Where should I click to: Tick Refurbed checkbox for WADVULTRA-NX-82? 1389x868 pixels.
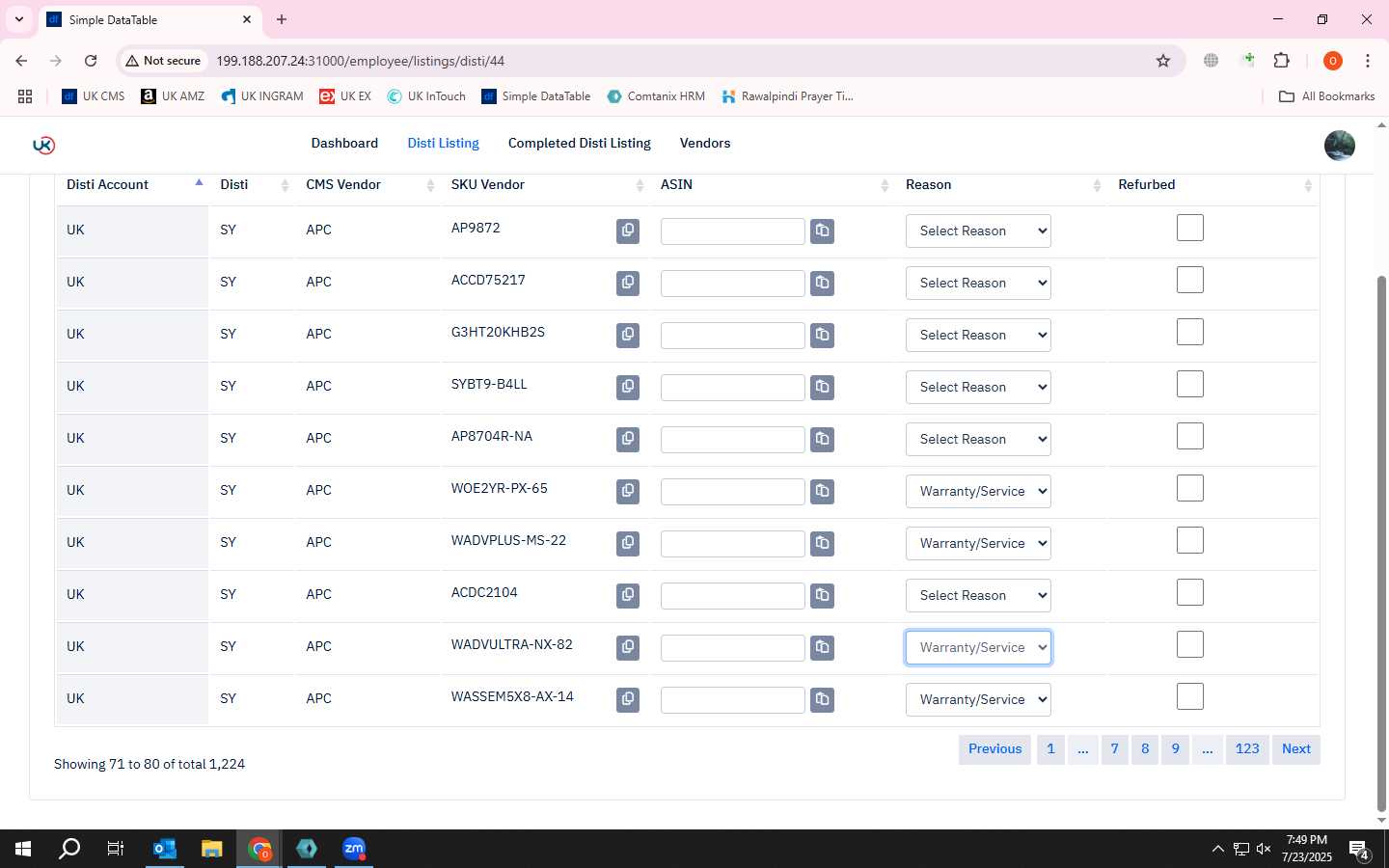pos(1190,645)
